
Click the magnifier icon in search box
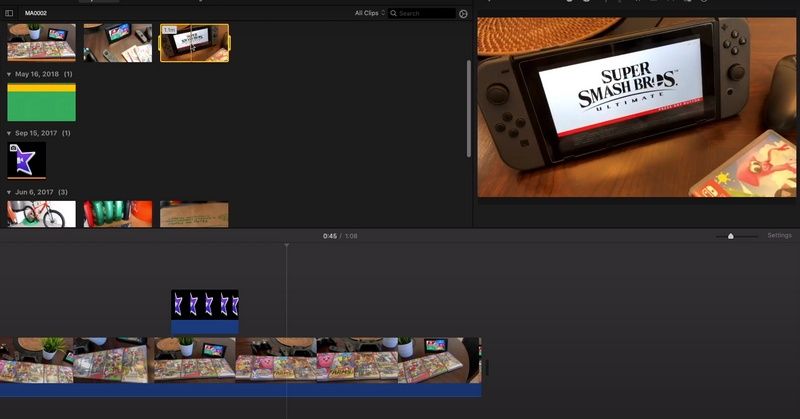393,13
